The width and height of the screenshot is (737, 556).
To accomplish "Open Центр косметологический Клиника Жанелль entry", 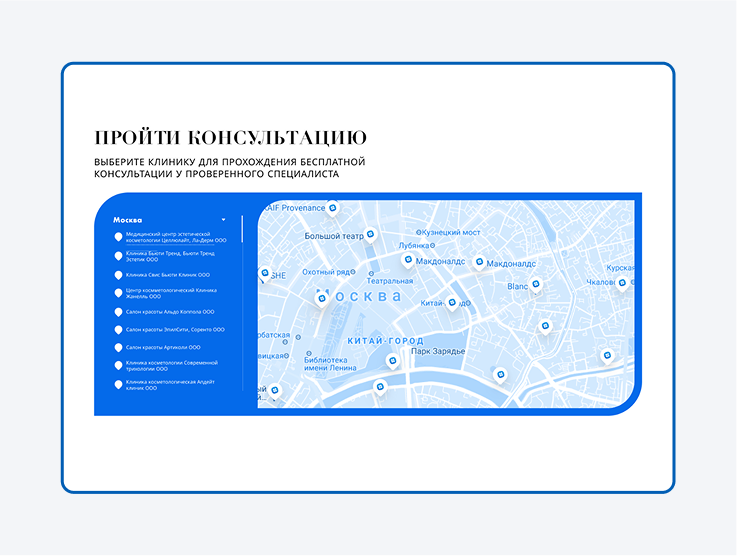I will (169, 292).
